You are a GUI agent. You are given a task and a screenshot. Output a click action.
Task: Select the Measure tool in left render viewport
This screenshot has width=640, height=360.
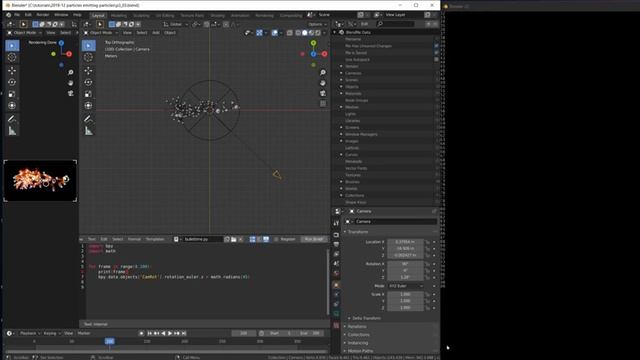pos(12,131)
